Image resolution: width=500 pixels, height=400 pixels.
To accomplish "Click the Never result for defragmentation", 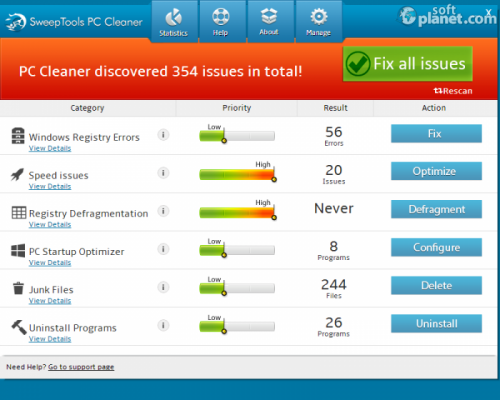I will 334,208.
